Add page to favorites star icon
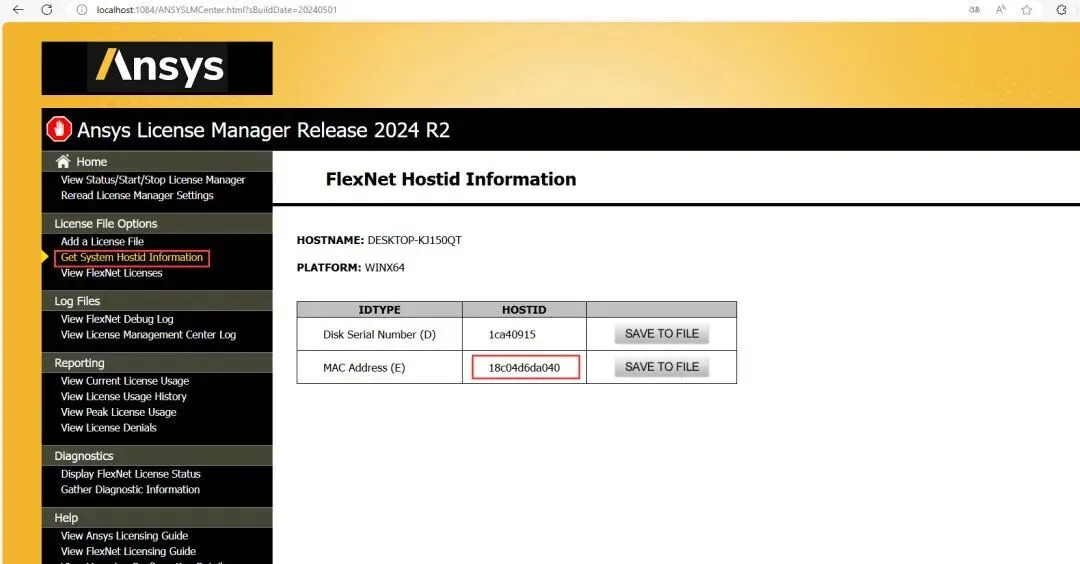1080x564 pixels. tap(1027, 10)
